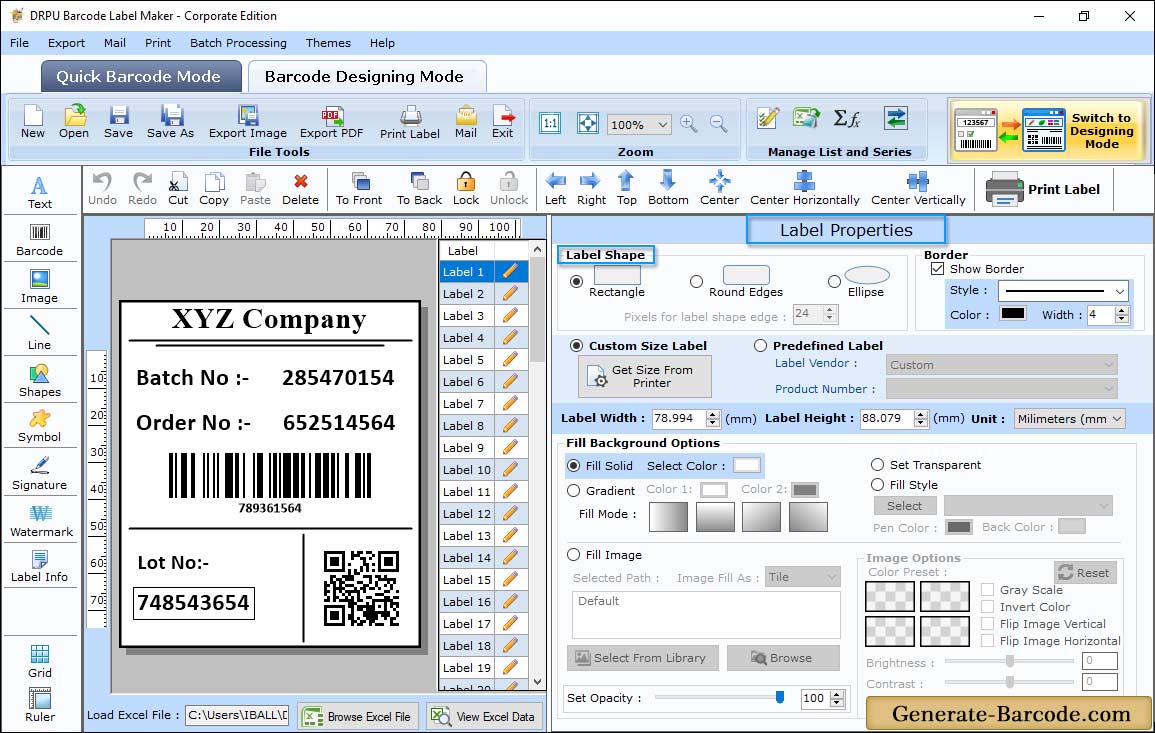This screenshot has width=1155, height=733.
Task: Click Export Image icon
Action: (x=248, y=122)
